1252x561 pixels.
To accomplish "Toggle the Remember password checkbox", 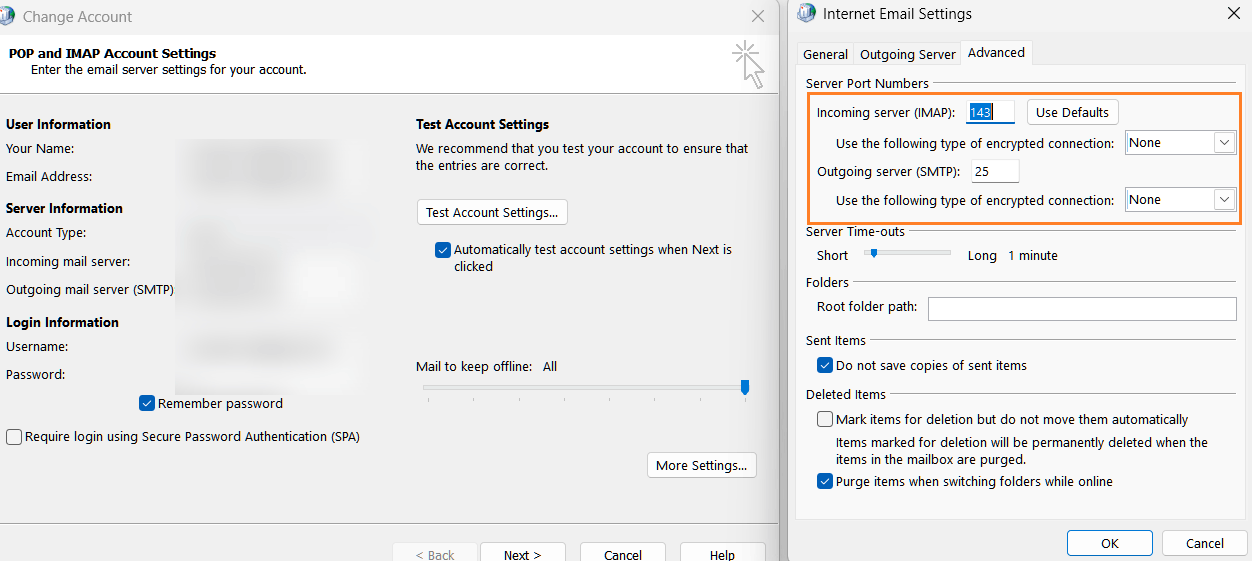I will 147,404.
